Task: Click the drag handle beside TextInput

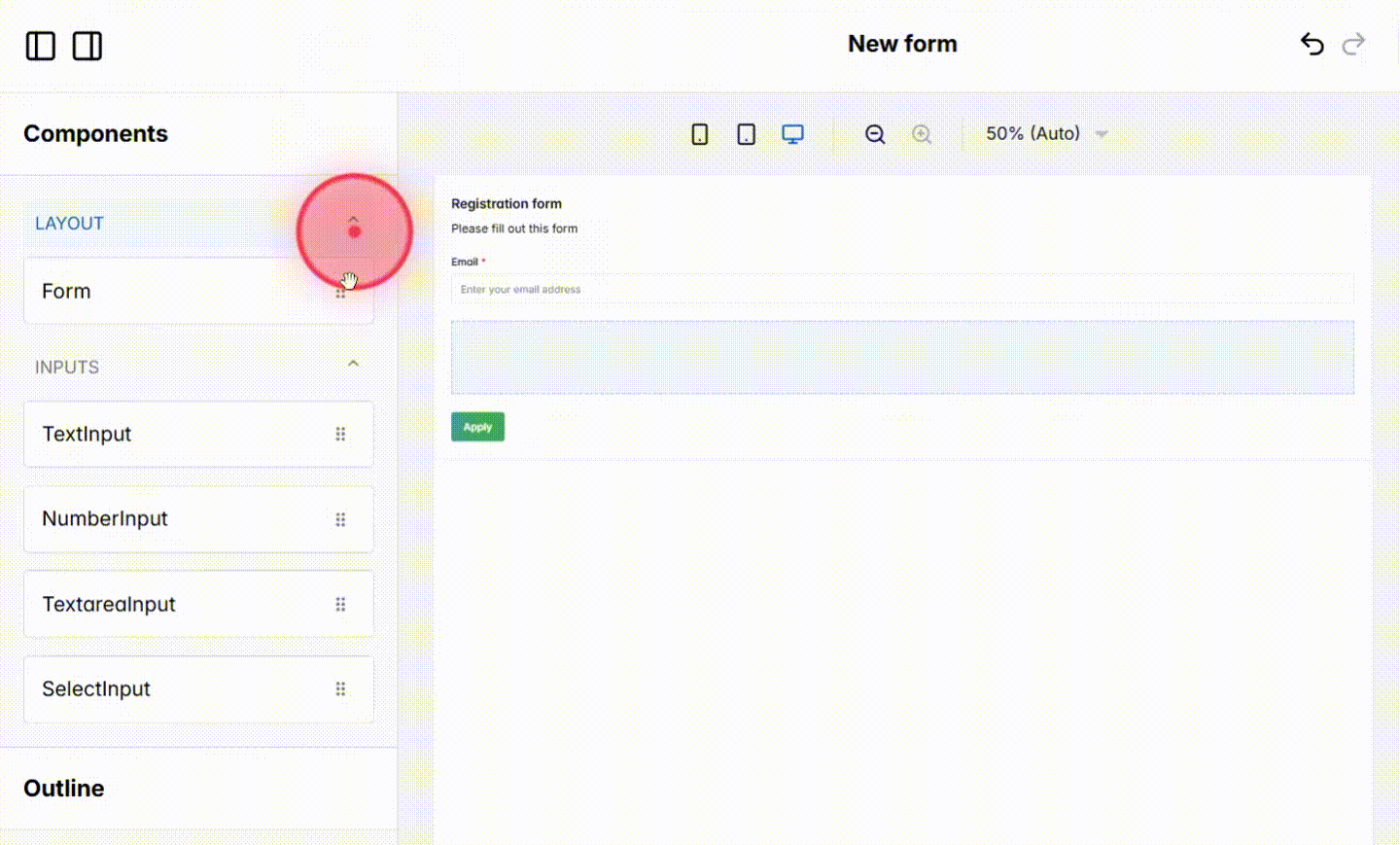Action: (340, 434)
